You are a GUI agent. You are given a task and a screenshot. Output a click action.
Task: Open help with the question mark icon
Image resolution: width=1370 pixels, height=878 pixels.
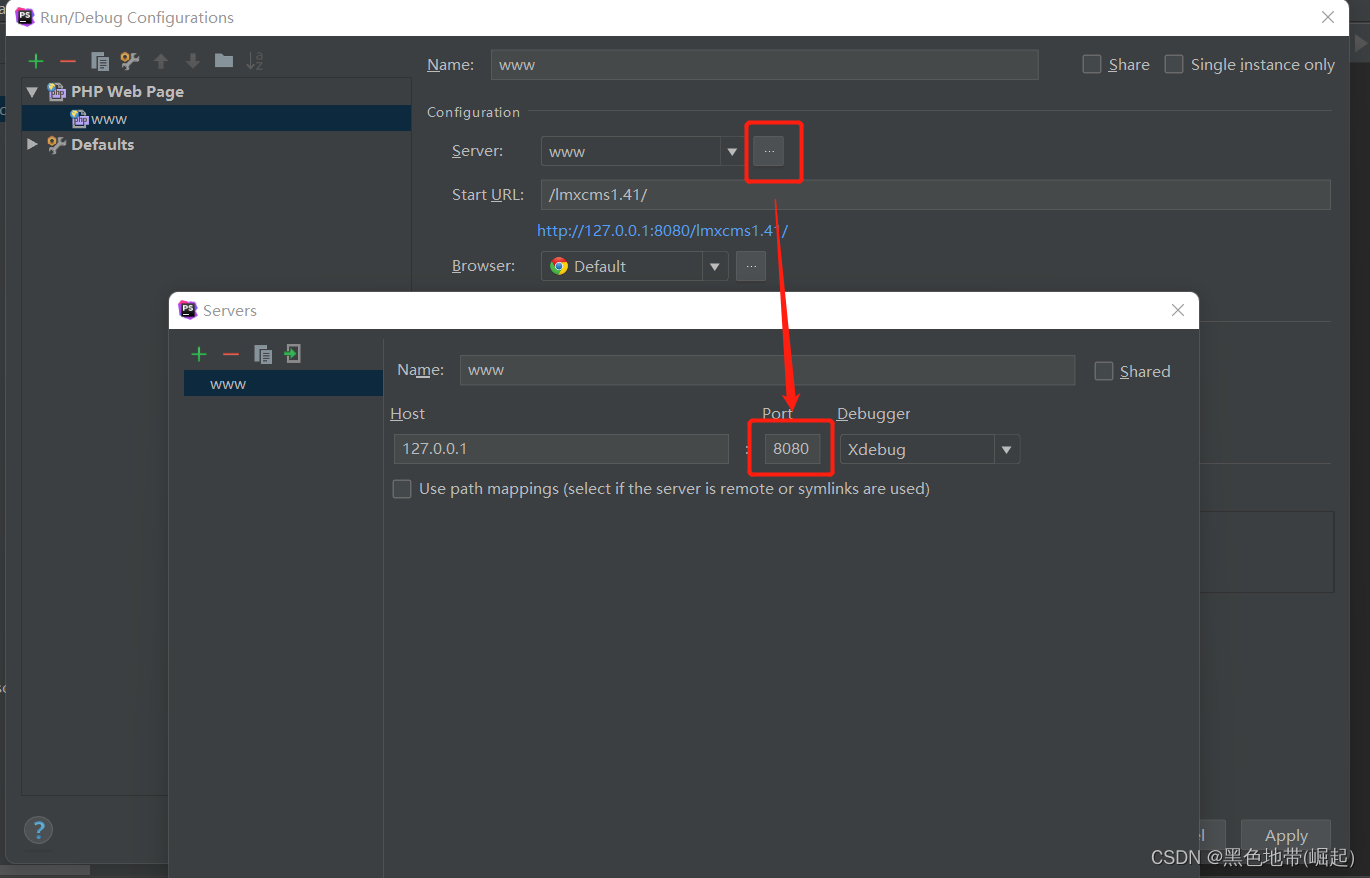click(x=38, y=829)
